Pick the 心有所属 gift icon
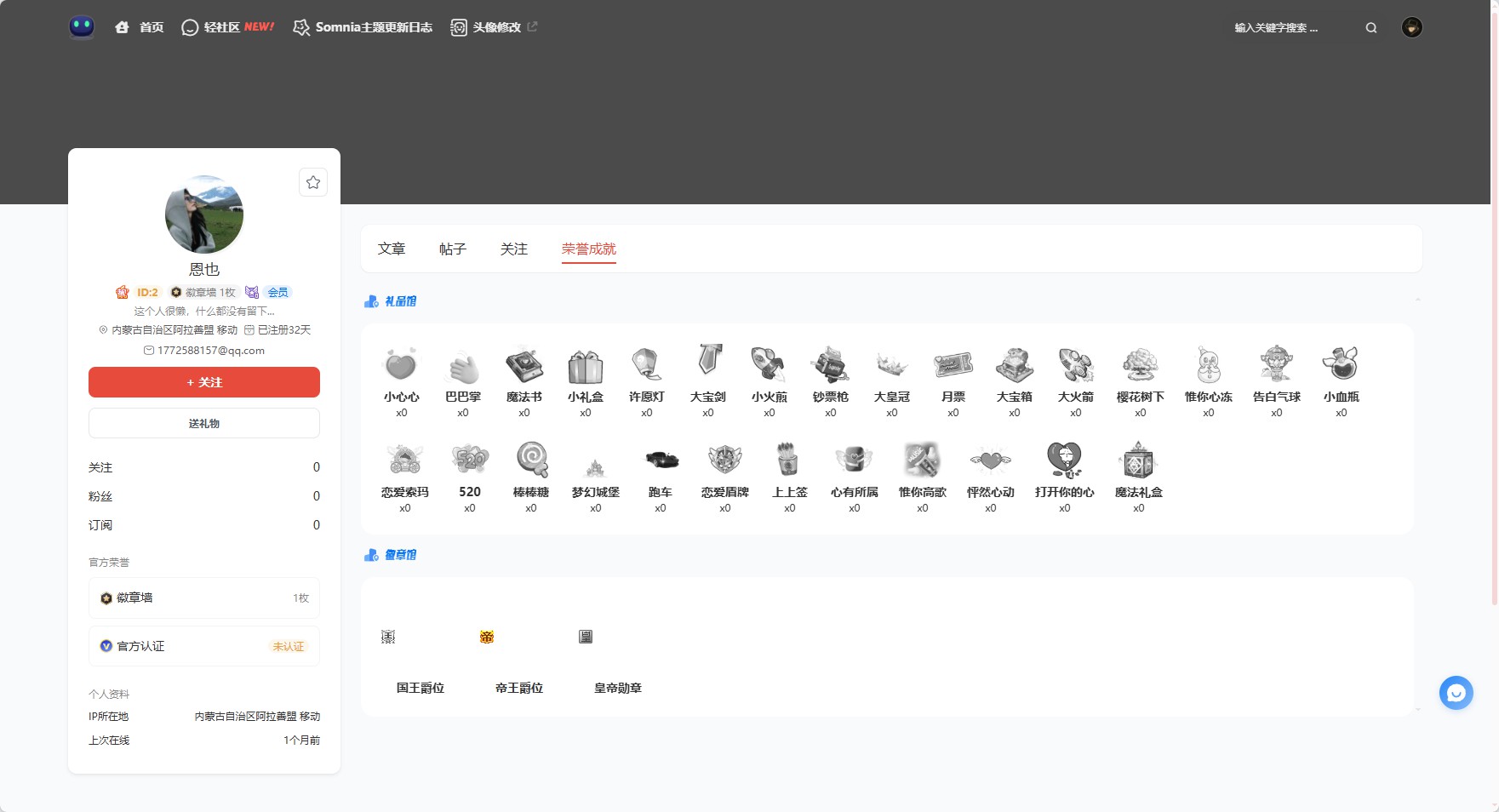This screenshot has height=812, width=1499. point(855,460)
